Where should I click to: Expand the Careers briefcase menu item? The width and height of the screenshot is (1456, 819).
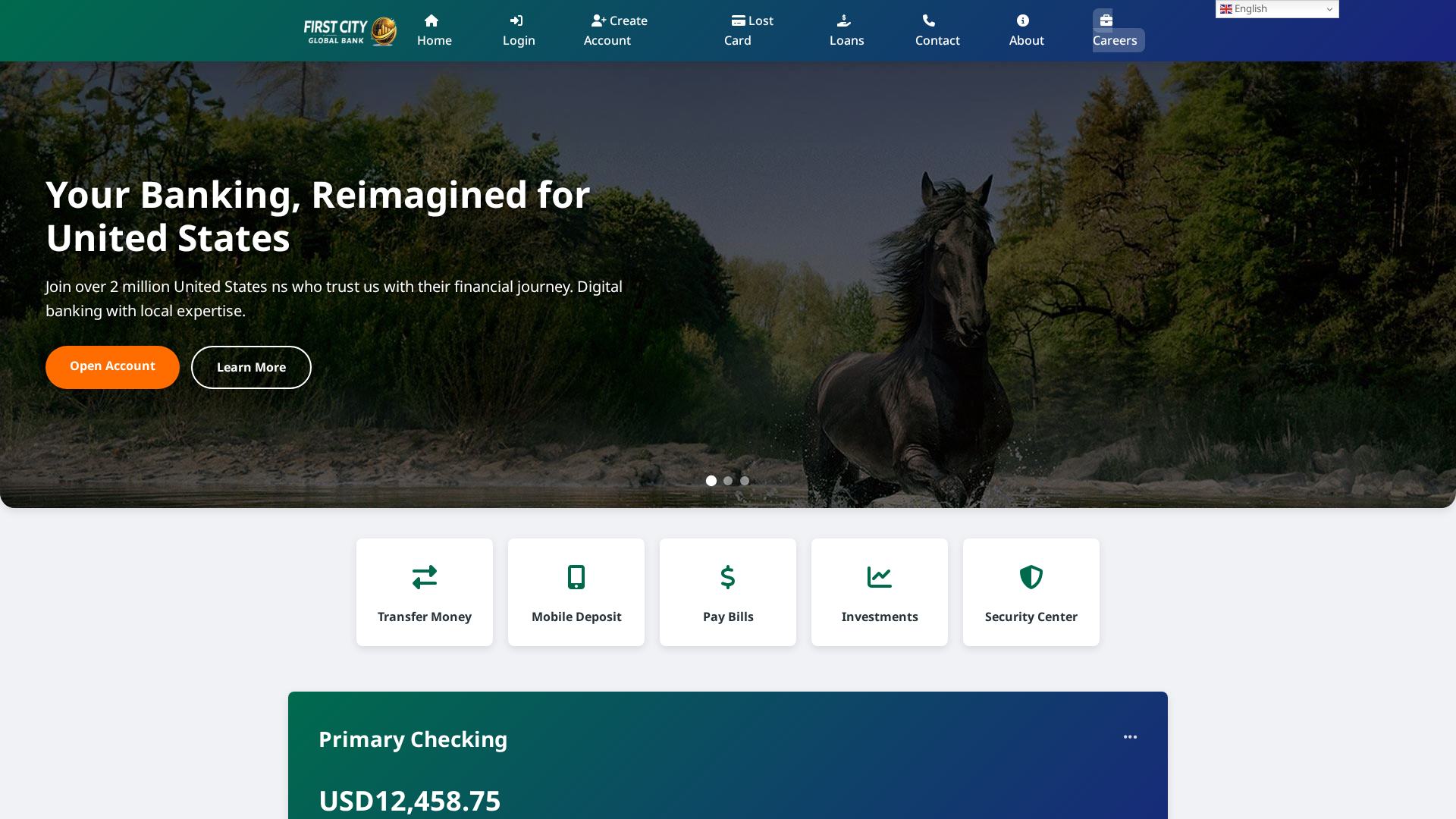[x=1105, y=20]
